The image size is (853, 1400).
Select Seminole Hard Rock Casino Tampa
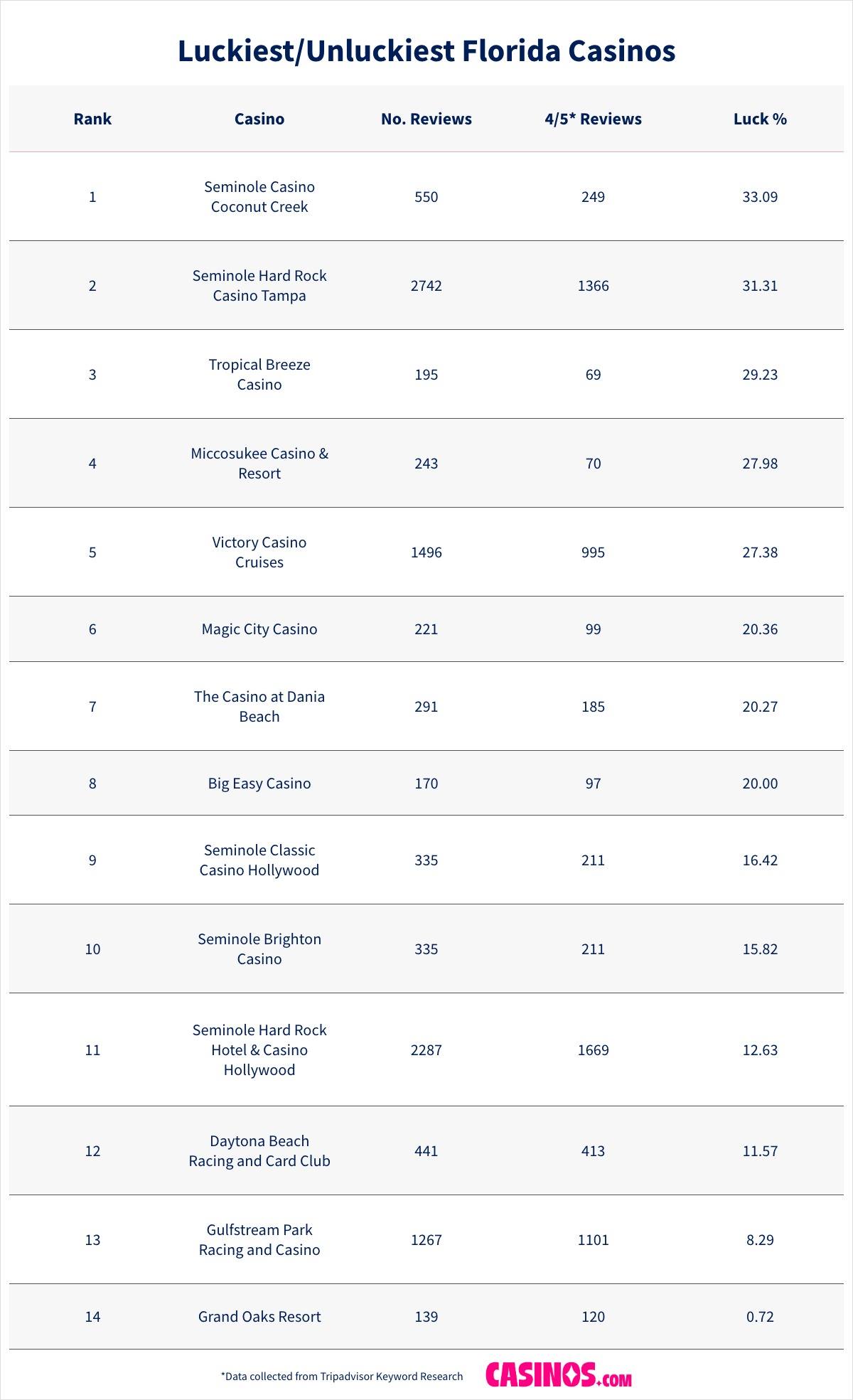[x=259, y=286]
